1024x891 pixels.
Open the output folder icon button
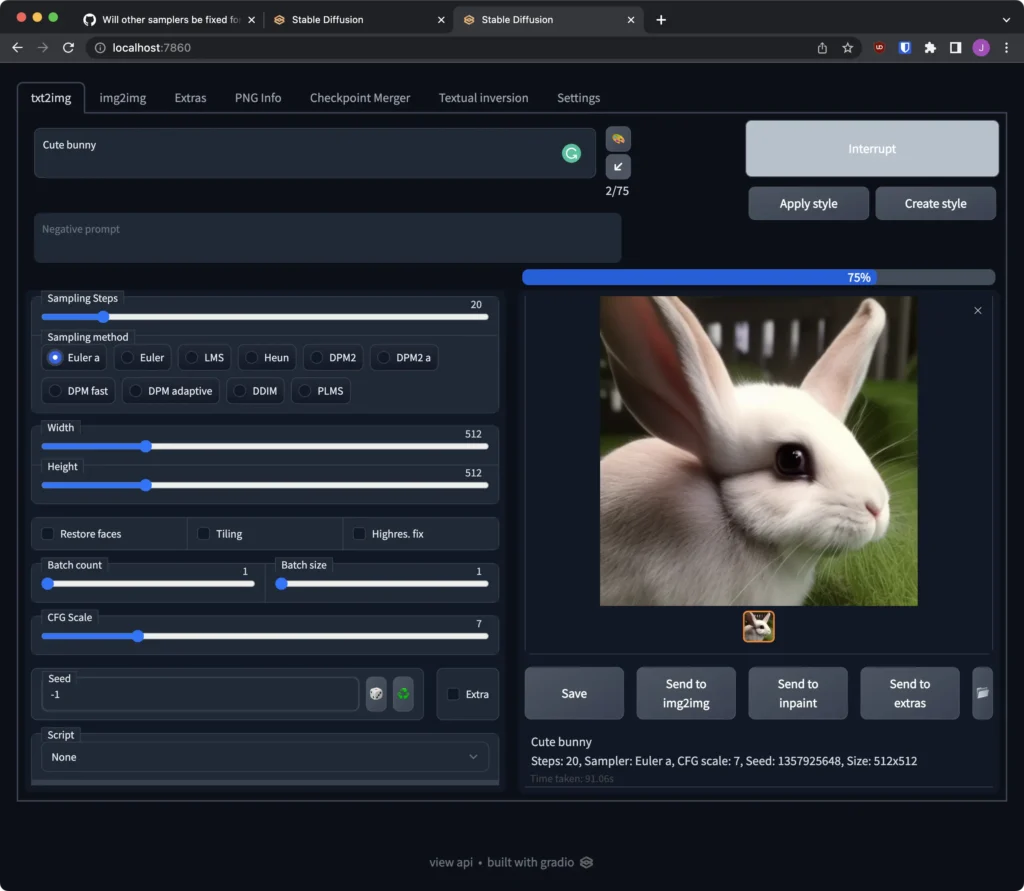click(982, 693)
